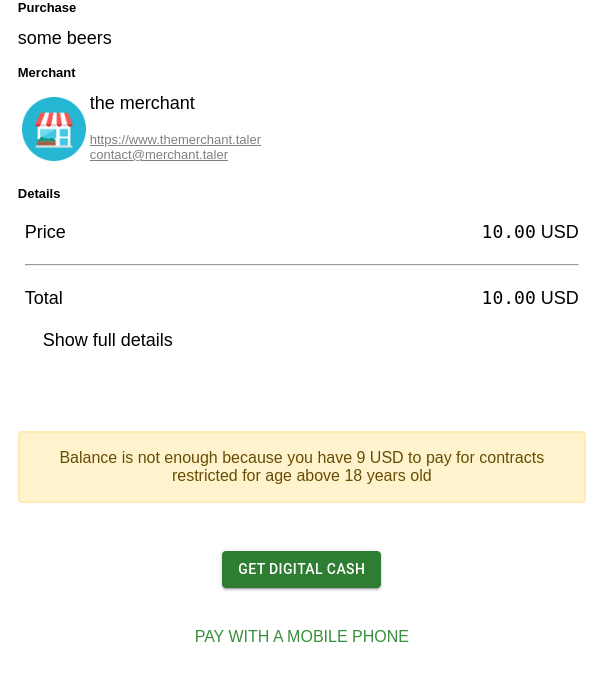Screen dimensions: 592x677
Task: Click the Purchase section heading
Action: point(47,8)
